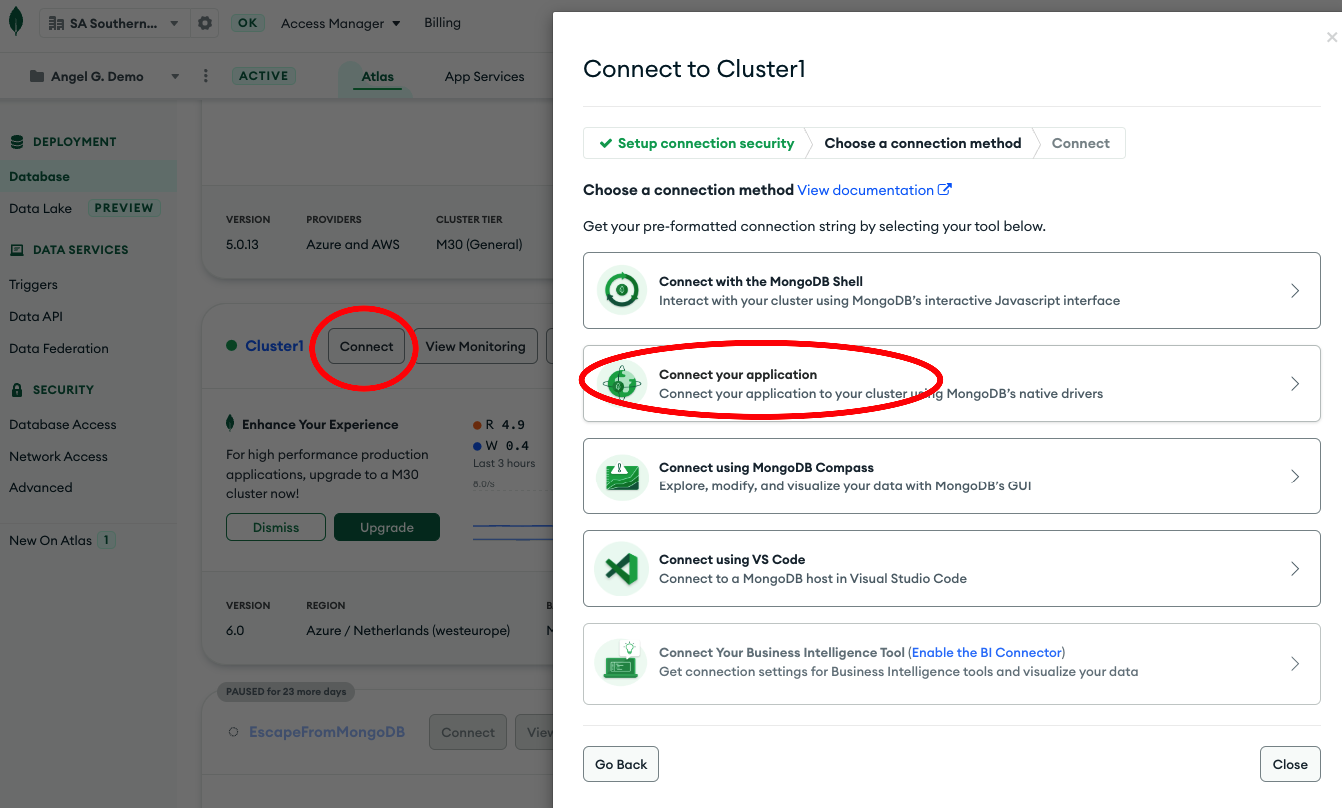Click the New On Atlas count badge

[x=107, y=540]
